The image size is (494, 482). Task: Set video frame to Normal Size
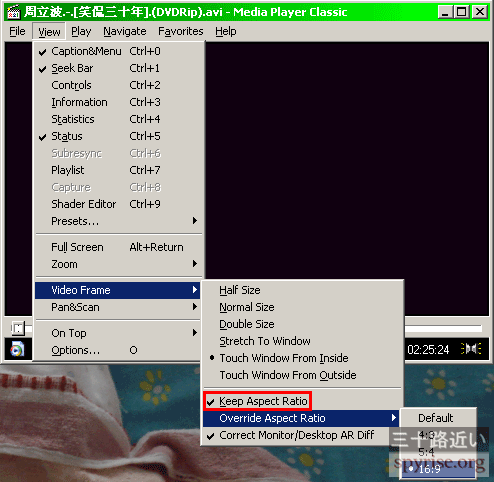pos(302,307)
